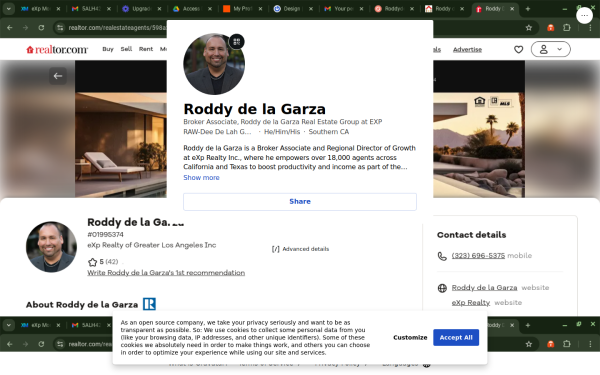Open the Rent menu
600x375 pixels.
pos(146,49)
